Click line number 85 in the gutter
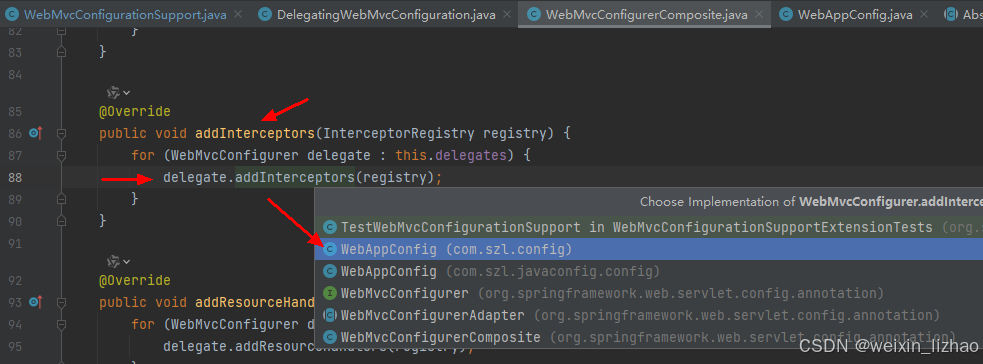 click(x=15, y=112)
